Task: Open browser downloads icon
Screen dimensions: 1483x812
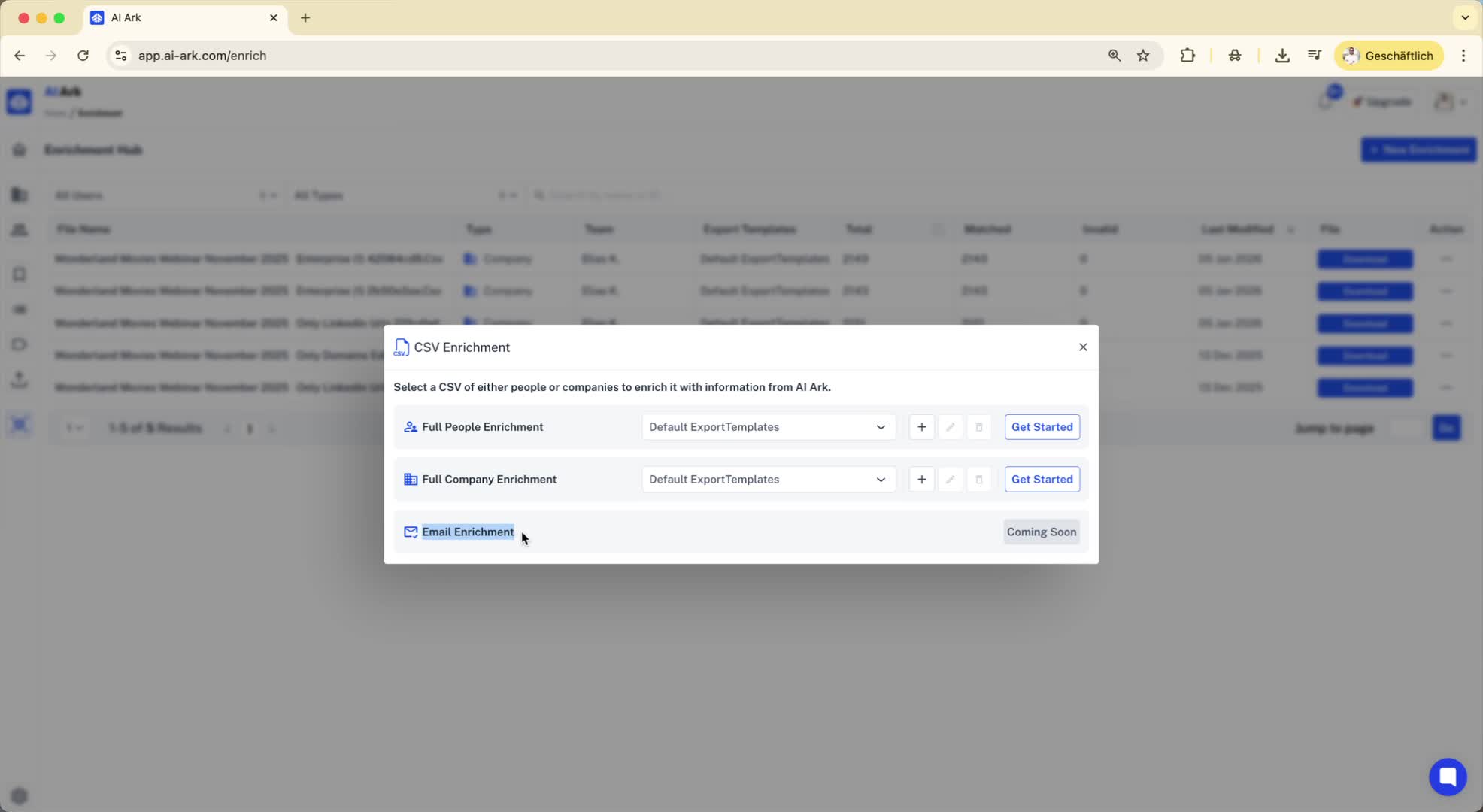Action: [x=1282, y=56]
